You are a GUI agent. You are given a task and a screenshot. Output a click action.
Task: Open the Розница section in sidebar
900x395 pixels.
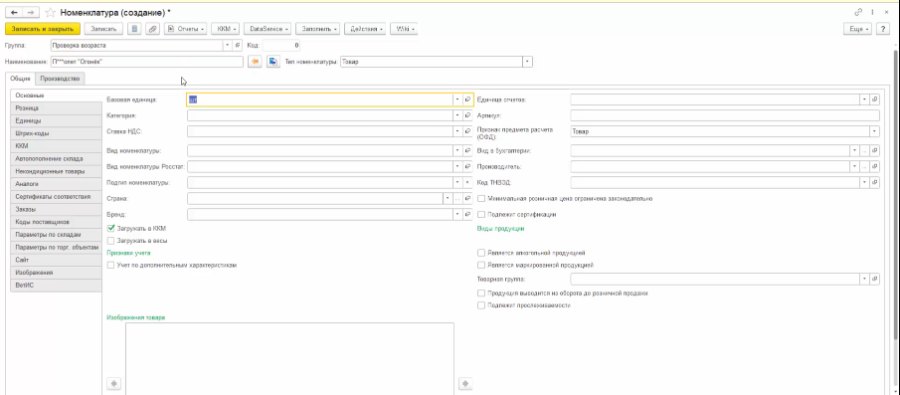click(x=56, y=108)
